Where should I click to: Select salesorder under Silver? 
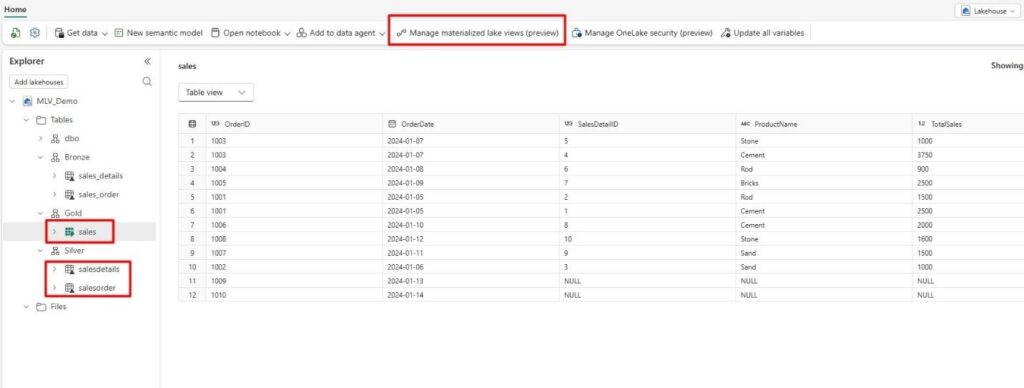(x=97, y=287)
